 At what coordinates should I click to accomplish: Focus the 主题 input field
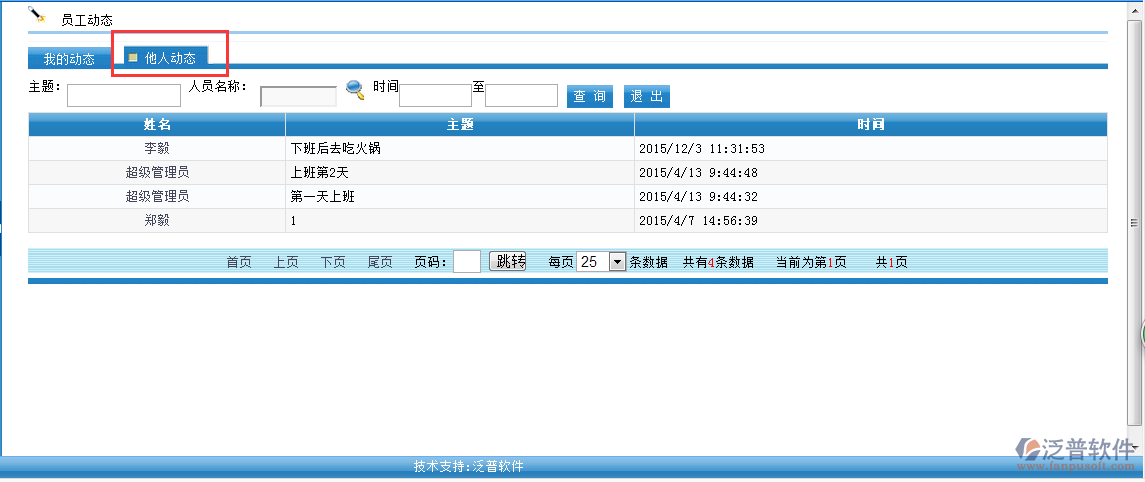(x=123, y=96)
